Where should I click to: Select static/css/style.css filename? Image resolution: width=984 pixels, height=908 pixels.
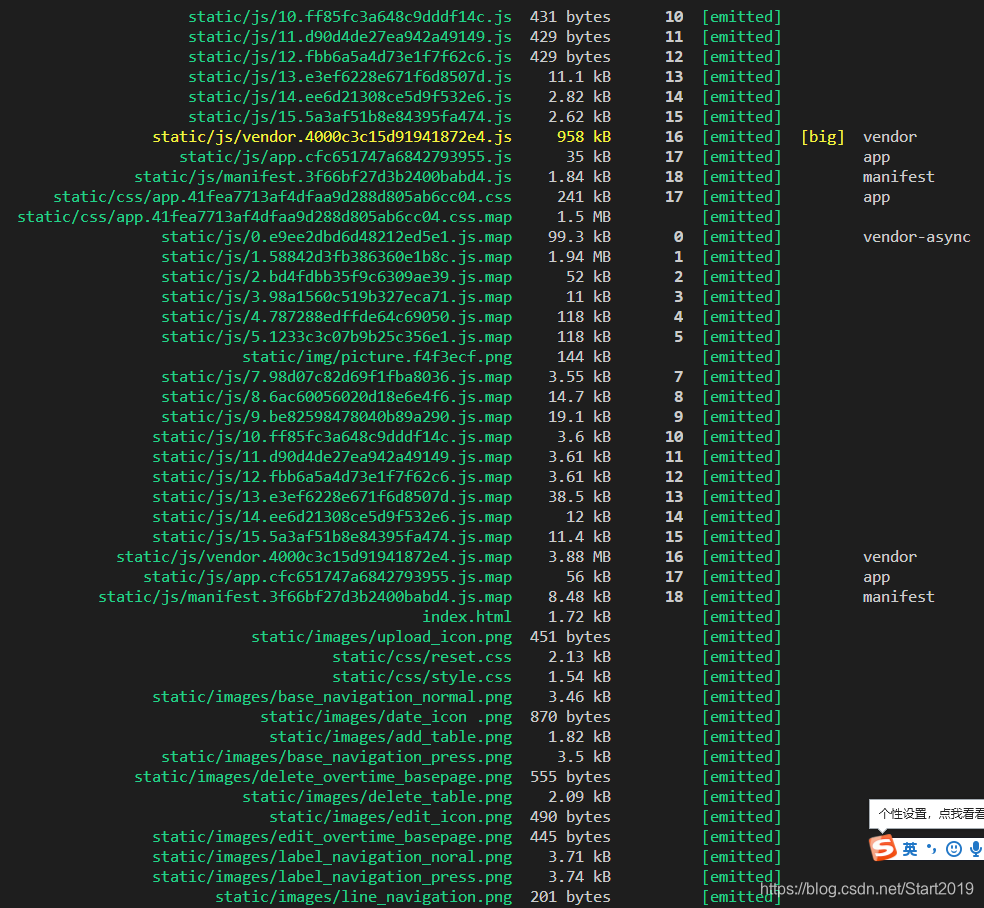click(422, 677)
